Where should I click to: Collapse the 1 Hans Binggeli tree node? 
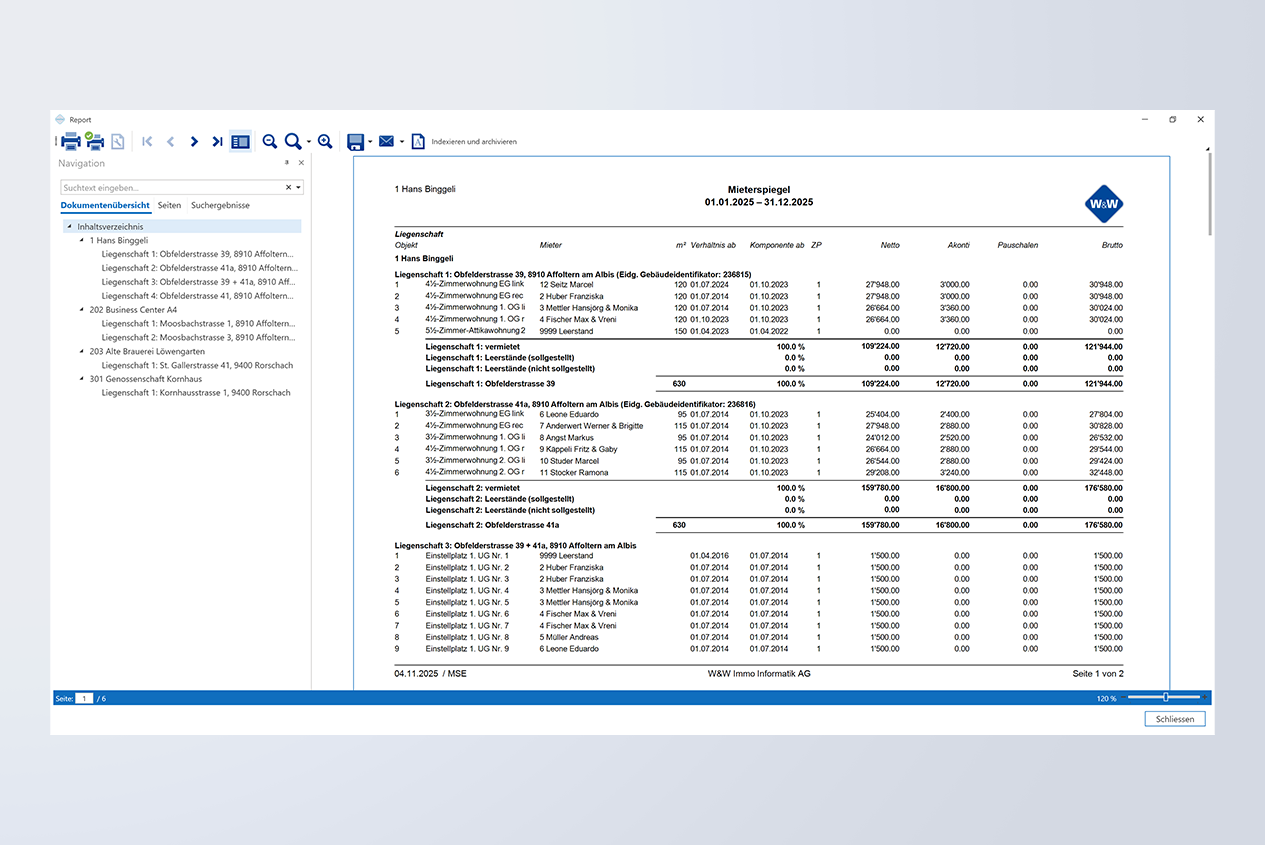coord(81,241)
